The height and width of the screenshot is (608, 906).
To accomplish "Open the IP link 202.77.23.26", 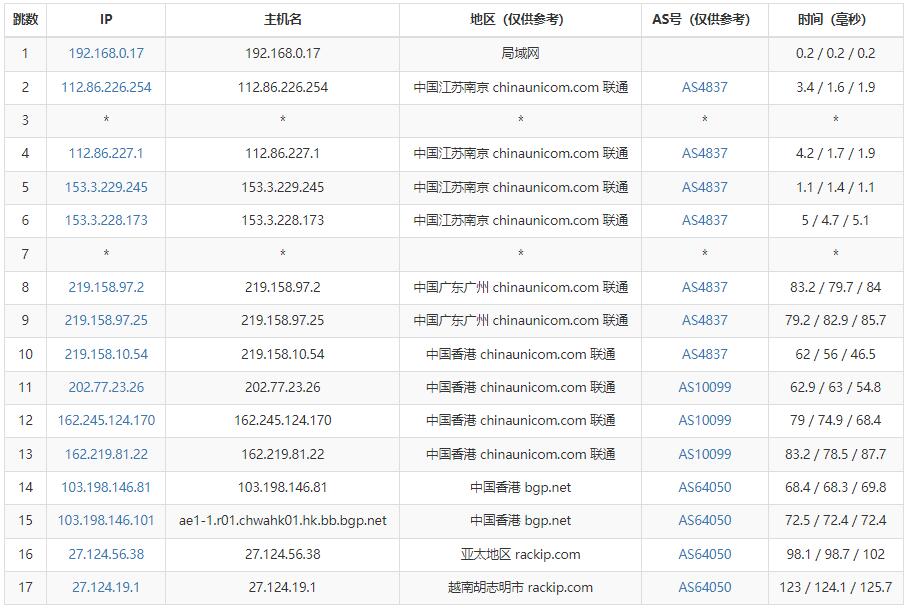I will coord(106,387).
